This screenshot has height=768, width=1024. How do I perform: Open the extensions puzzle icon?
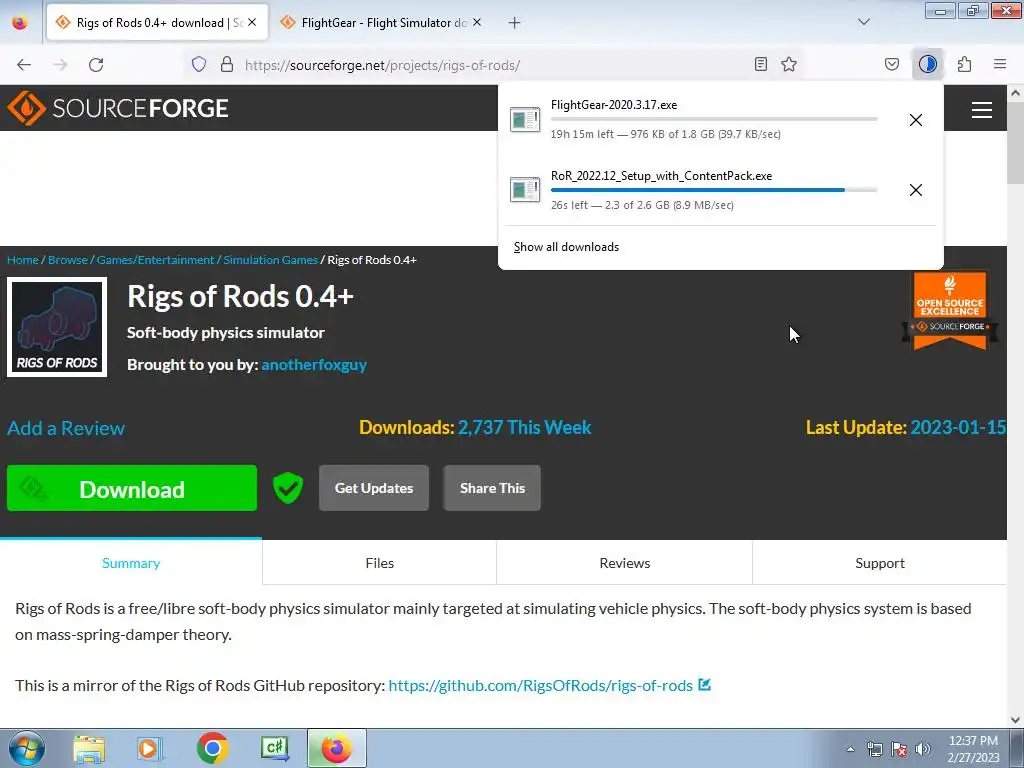click(x=964, y=64)
